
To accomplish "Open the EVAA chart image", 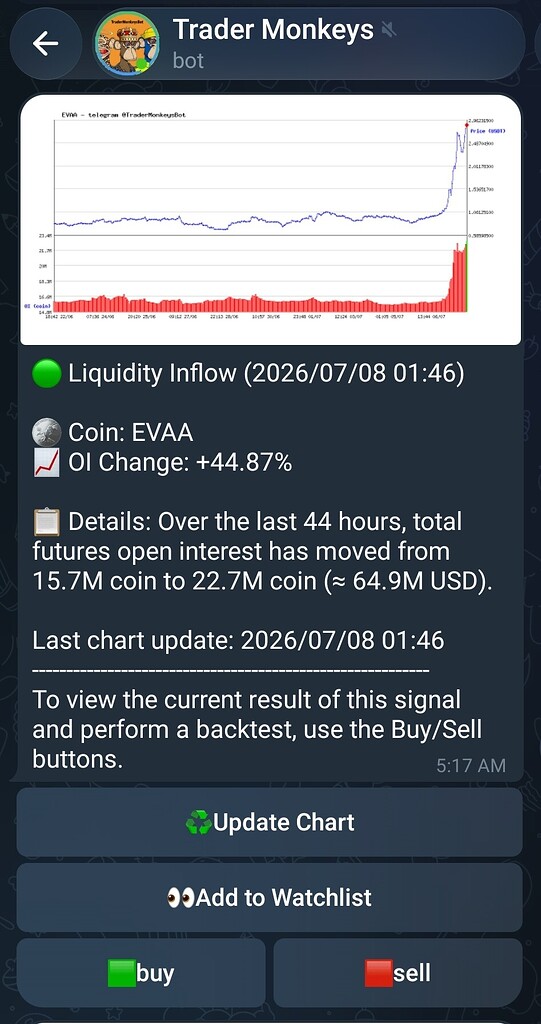I will click(270, 219).
